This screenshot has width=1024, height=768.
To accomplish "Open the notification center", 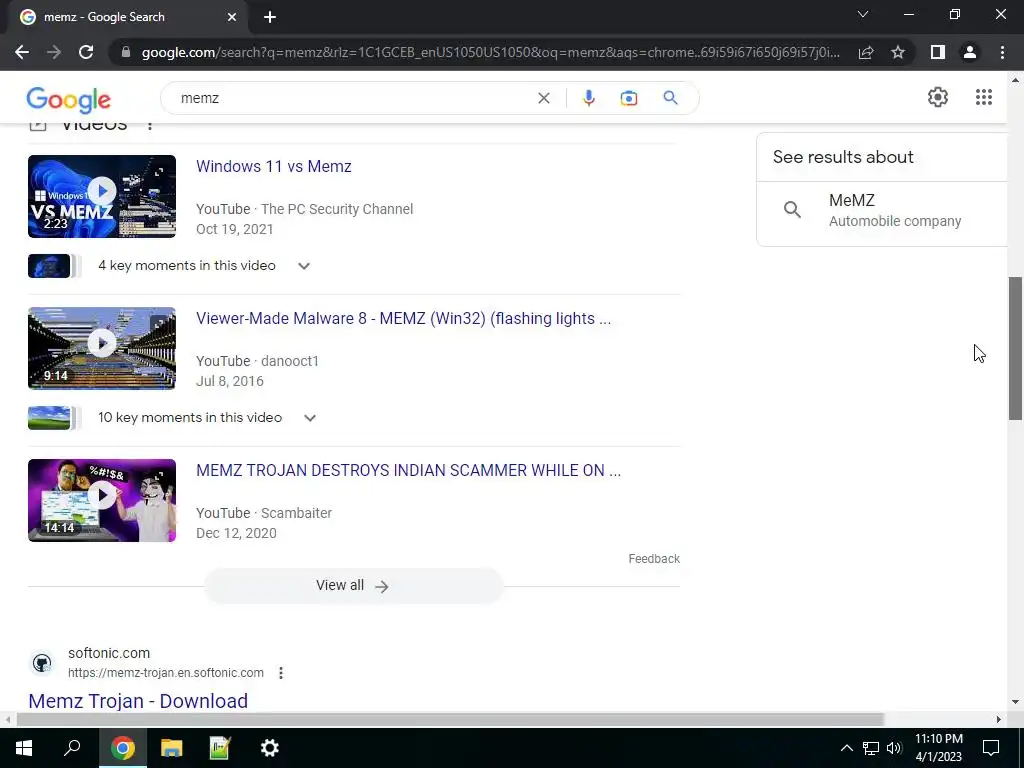I will [991, 748].
